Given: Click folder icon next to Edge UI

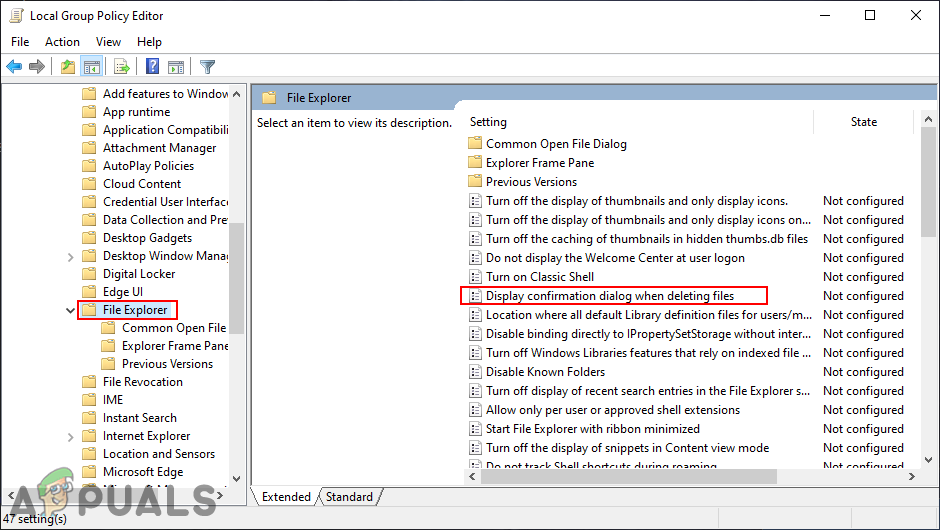Looking at the screenshot, I should click(x=89, y=292).
